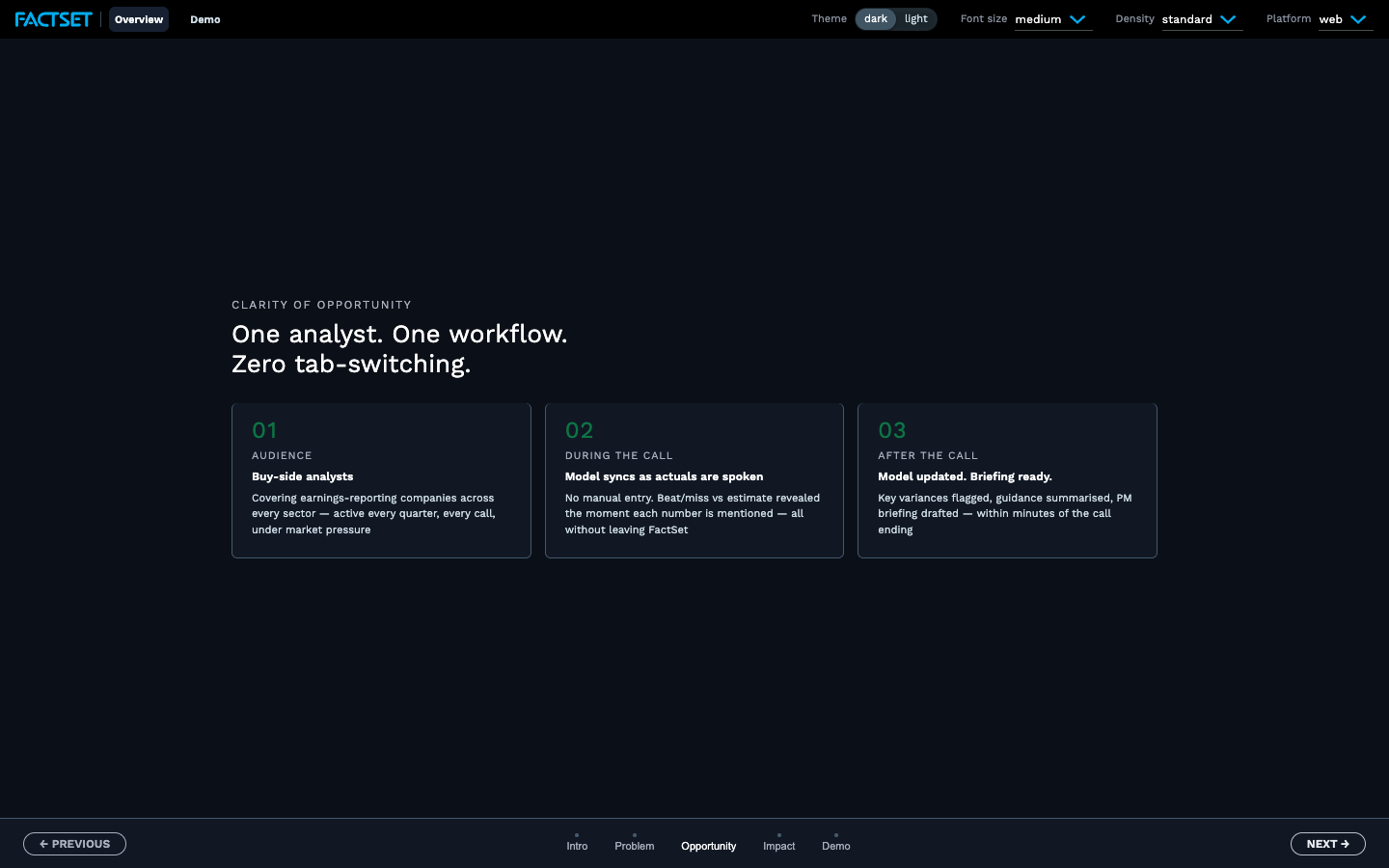1389x868 pixels.
Task: Click the 02 card number
Action: [x=579, y=430]
